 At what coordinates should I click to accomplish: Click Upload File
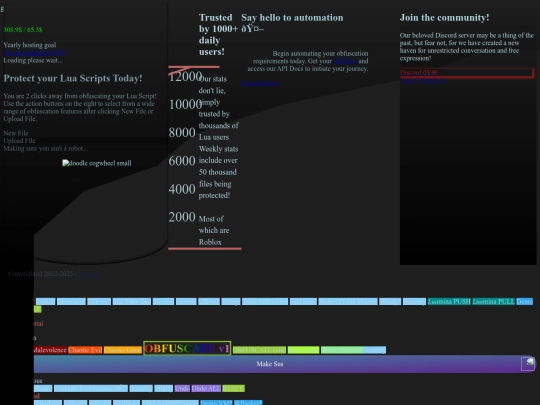coord(19,141)
